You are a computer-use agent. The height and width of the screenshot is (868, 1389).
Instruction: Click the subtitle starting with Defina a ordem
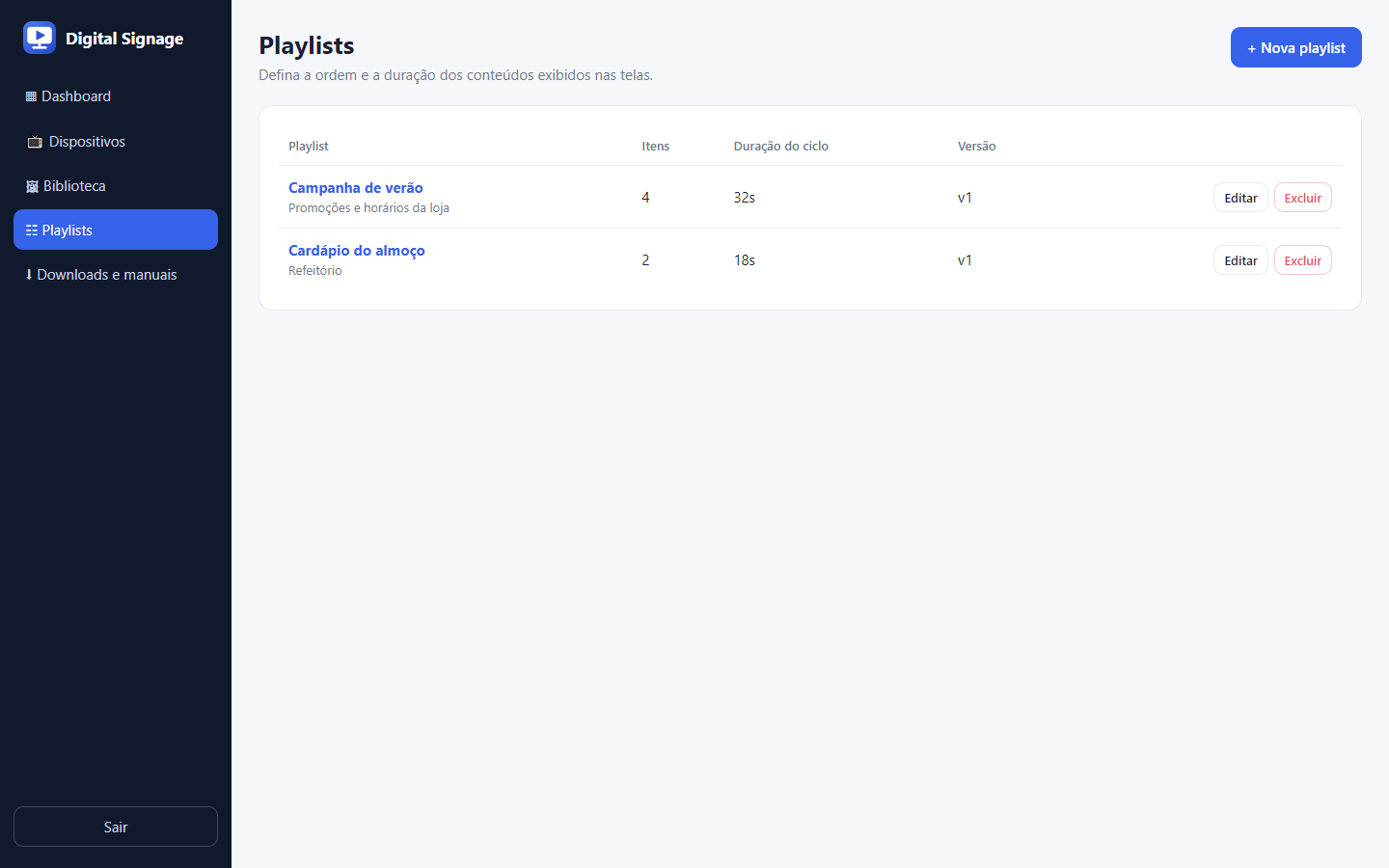pos(456,75)
